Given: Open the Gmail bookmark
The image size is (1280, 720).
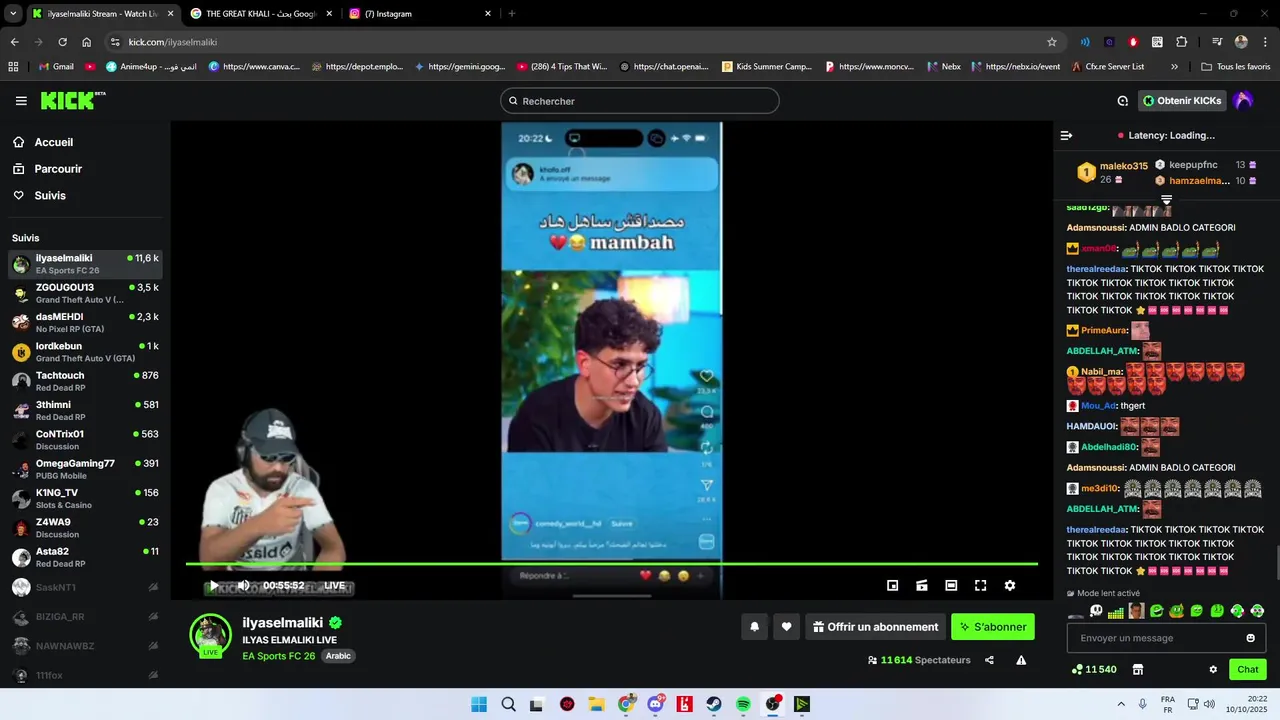Looking at the screenshot, I should tap(55, 67).
